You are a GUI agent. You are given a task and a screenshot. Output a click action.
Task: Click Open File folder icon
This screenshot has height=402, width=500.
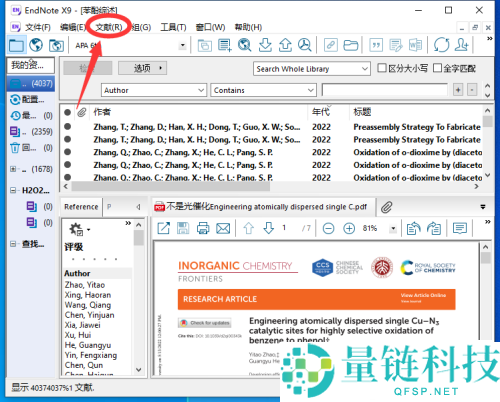pyautogui.click(x=351, y=45)
